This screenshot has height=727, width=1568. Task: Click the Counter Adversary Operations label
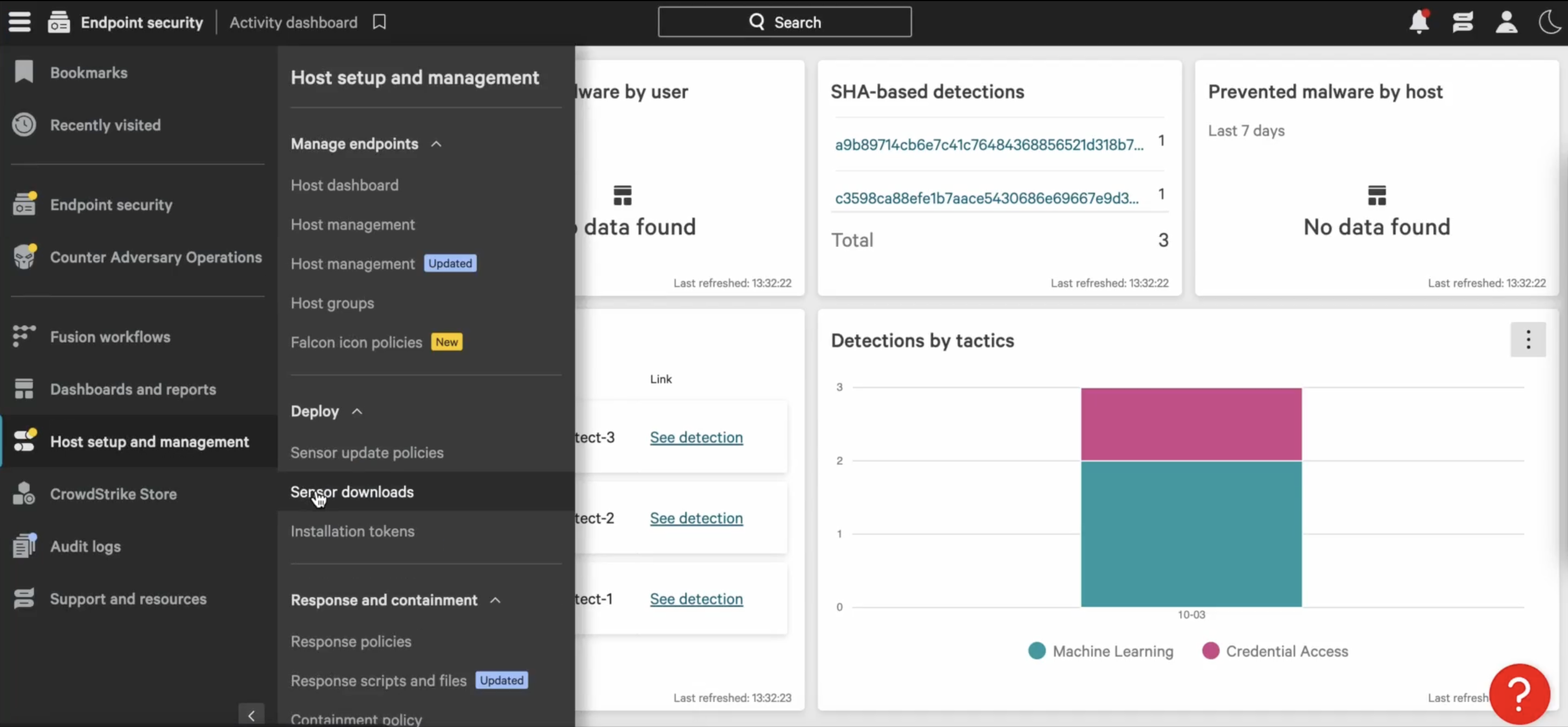coord(156,257)
